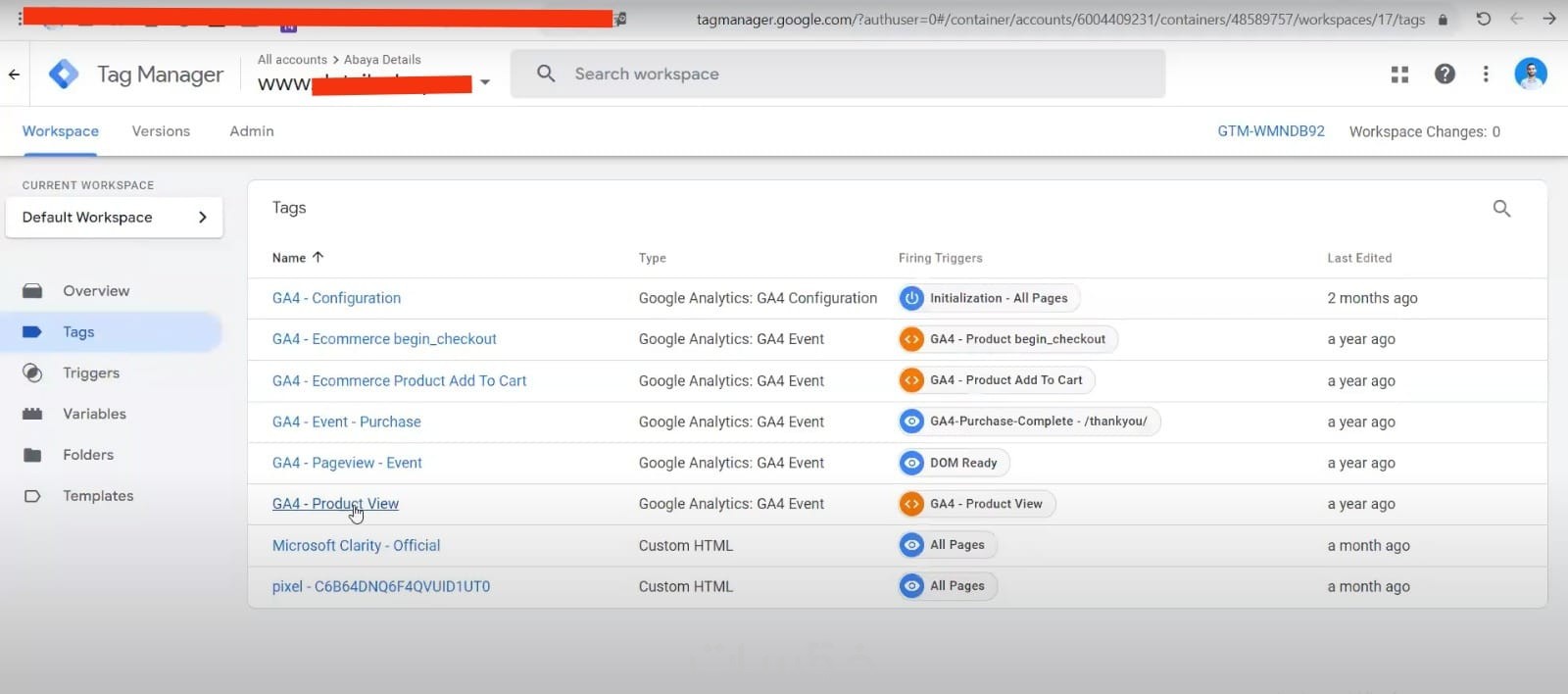The width and height of the screenshot is (1568, 694).
Task: Switch to the Versions tab
Action: coord(161,131)
